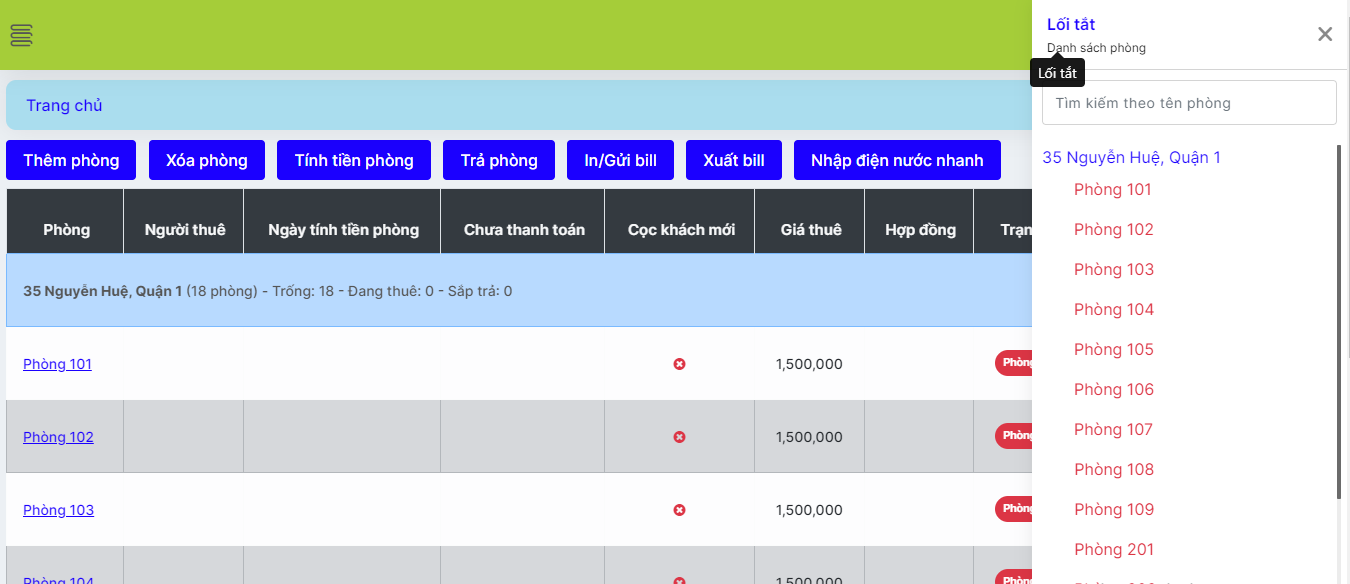The width and height of the screenshot is (1350, 584).
Task: Select Phòng 201 in shortcut list
Action: coord(1114,549)
